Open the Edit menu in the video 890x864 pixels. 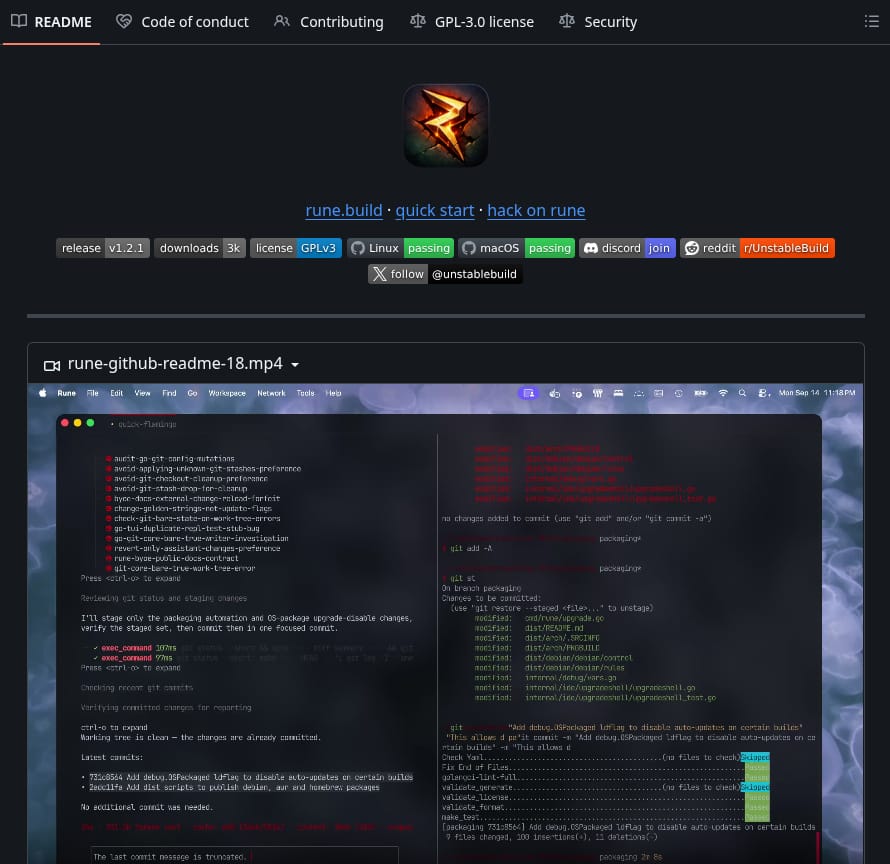pyautogui.click(x=117, y=393)
